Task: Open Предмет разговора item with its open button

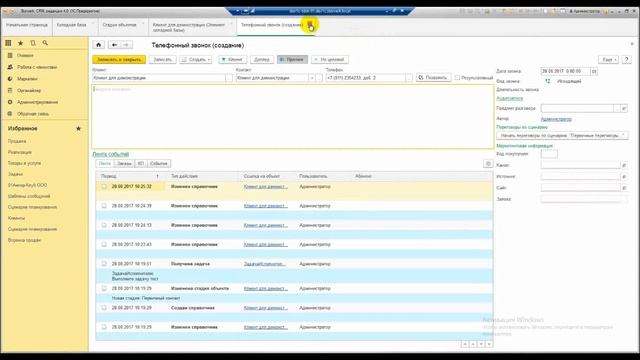Action: click(624, 109)
